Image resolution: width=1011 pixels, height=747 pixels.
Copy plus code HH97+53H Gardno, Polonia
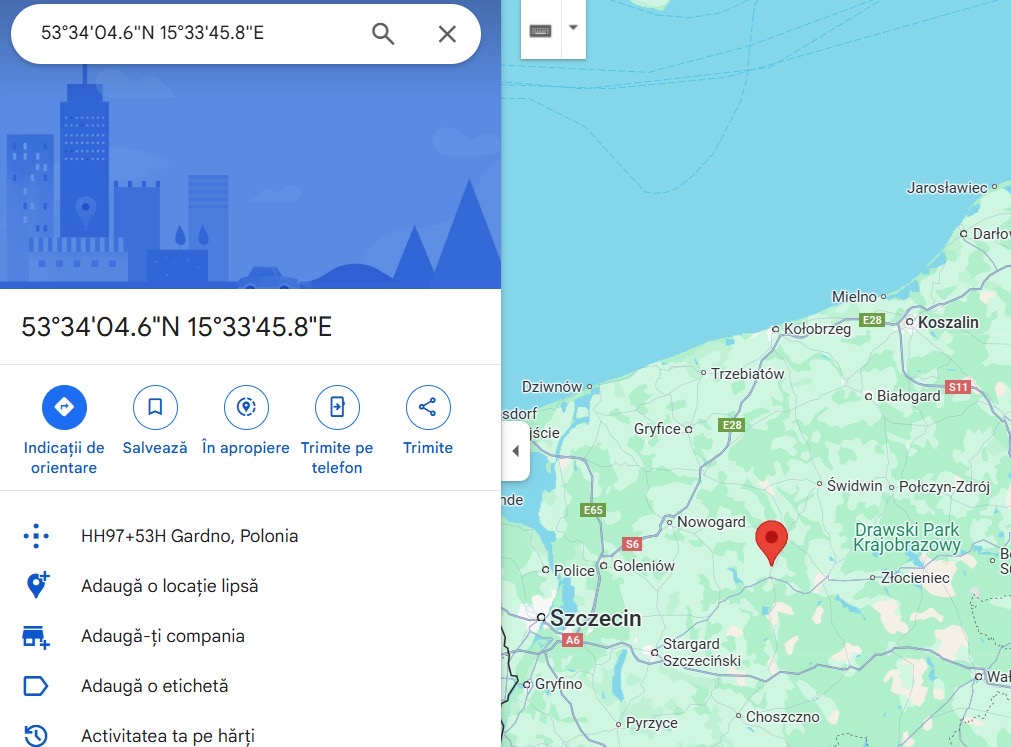pyautogui.click(x=190, y=536)
